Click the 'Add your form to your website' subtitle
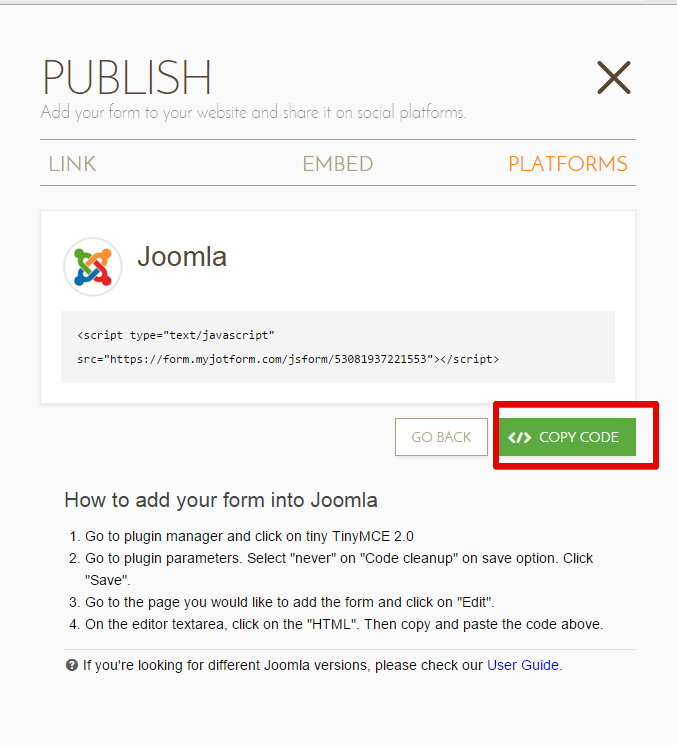 (253, 113)
